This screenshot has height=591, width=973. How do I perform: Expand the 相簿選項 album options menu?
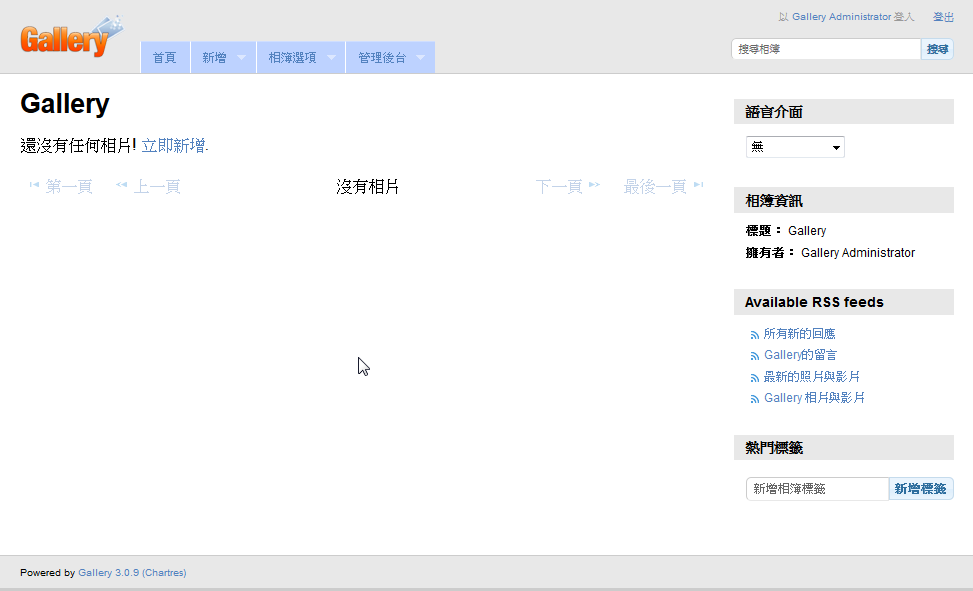[300, 58]
